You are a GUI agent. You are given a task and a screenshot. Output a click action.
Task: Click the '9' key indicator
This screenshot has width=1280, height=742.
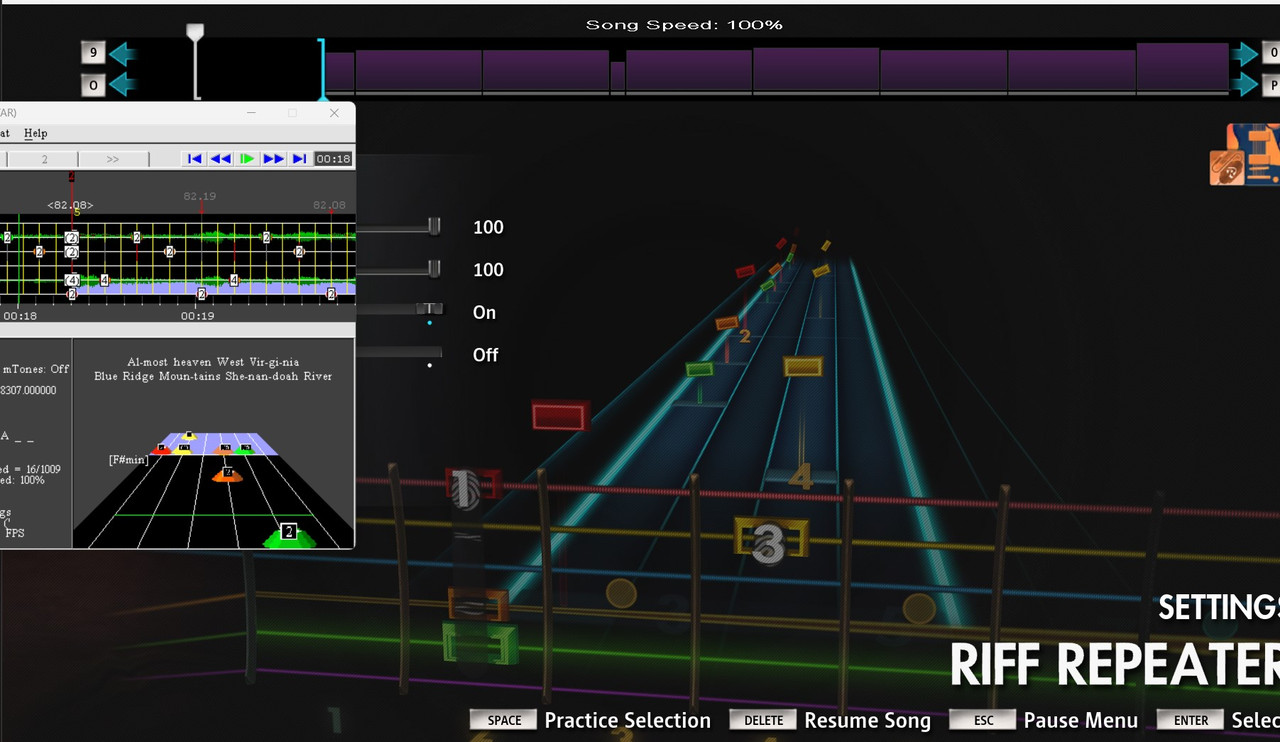pyautogui.click(x=93, y=54)
